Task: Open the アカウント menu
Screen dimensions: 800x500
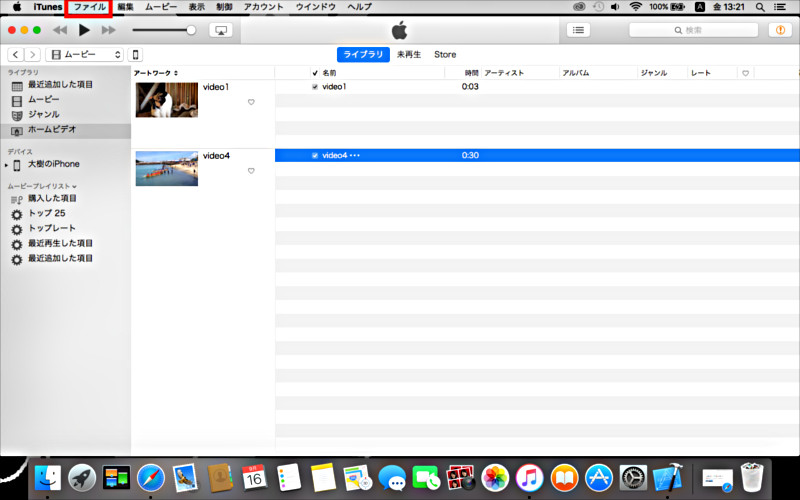Action: (263, 7)
